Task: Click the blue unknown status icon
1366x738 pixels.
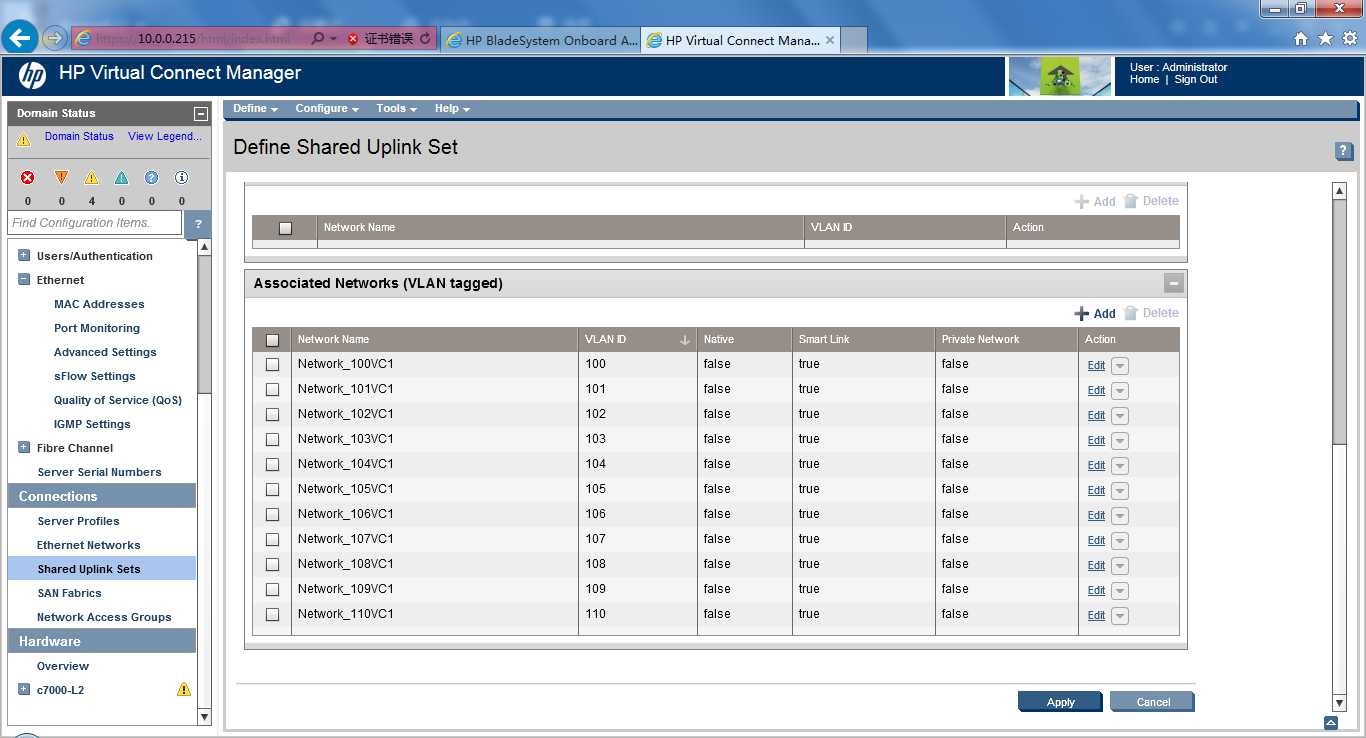Action: (151, 178)
